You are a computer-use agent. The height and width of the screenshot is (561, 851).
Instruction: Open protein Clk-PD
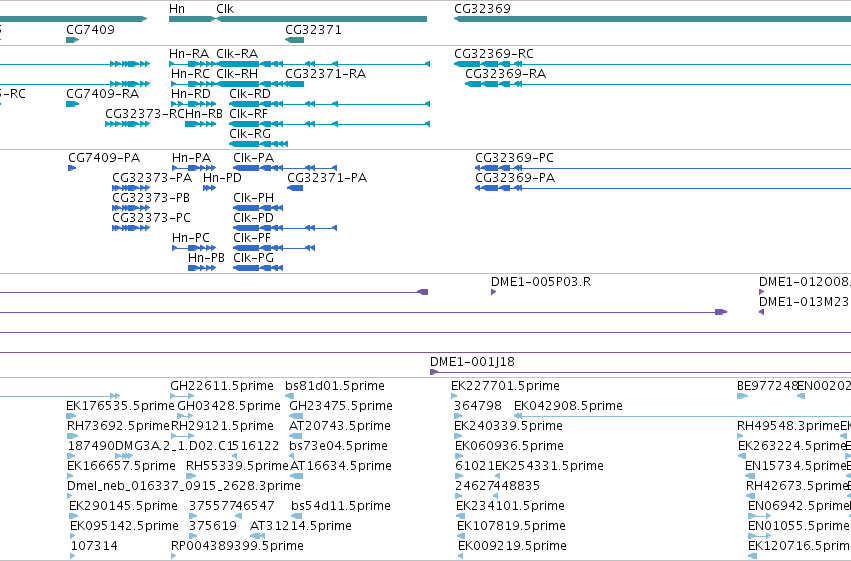tap(253, 218)
